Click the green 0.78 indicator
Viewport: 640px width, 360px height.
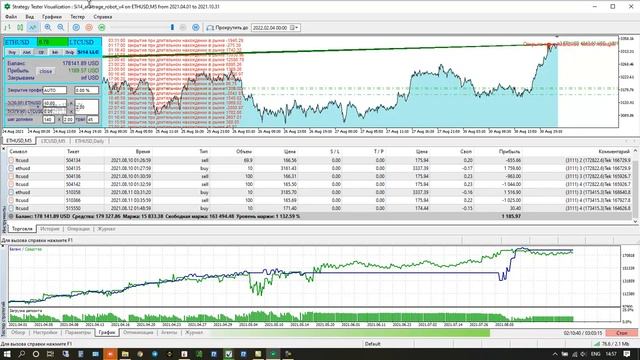tap(52, 42)
